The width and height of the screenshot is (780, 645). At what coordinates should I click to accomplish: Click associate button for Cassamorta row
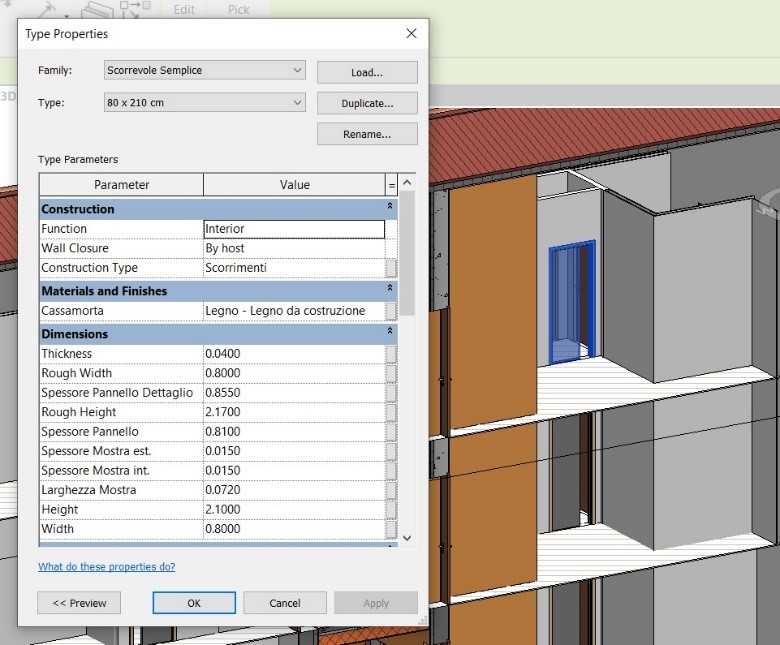391,311
